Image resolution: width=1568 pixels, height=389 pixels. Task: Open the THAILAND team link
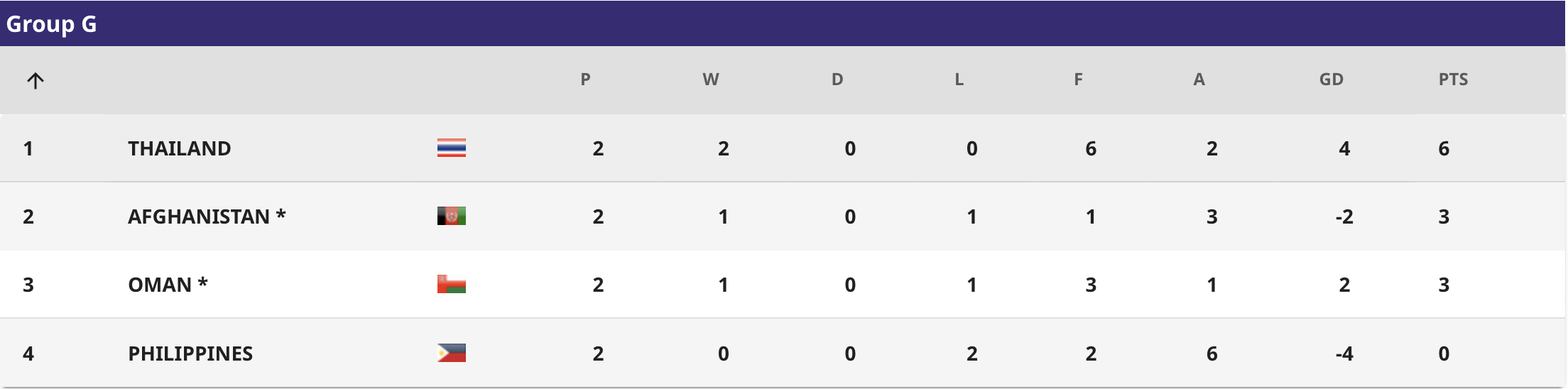pos(180,148)
